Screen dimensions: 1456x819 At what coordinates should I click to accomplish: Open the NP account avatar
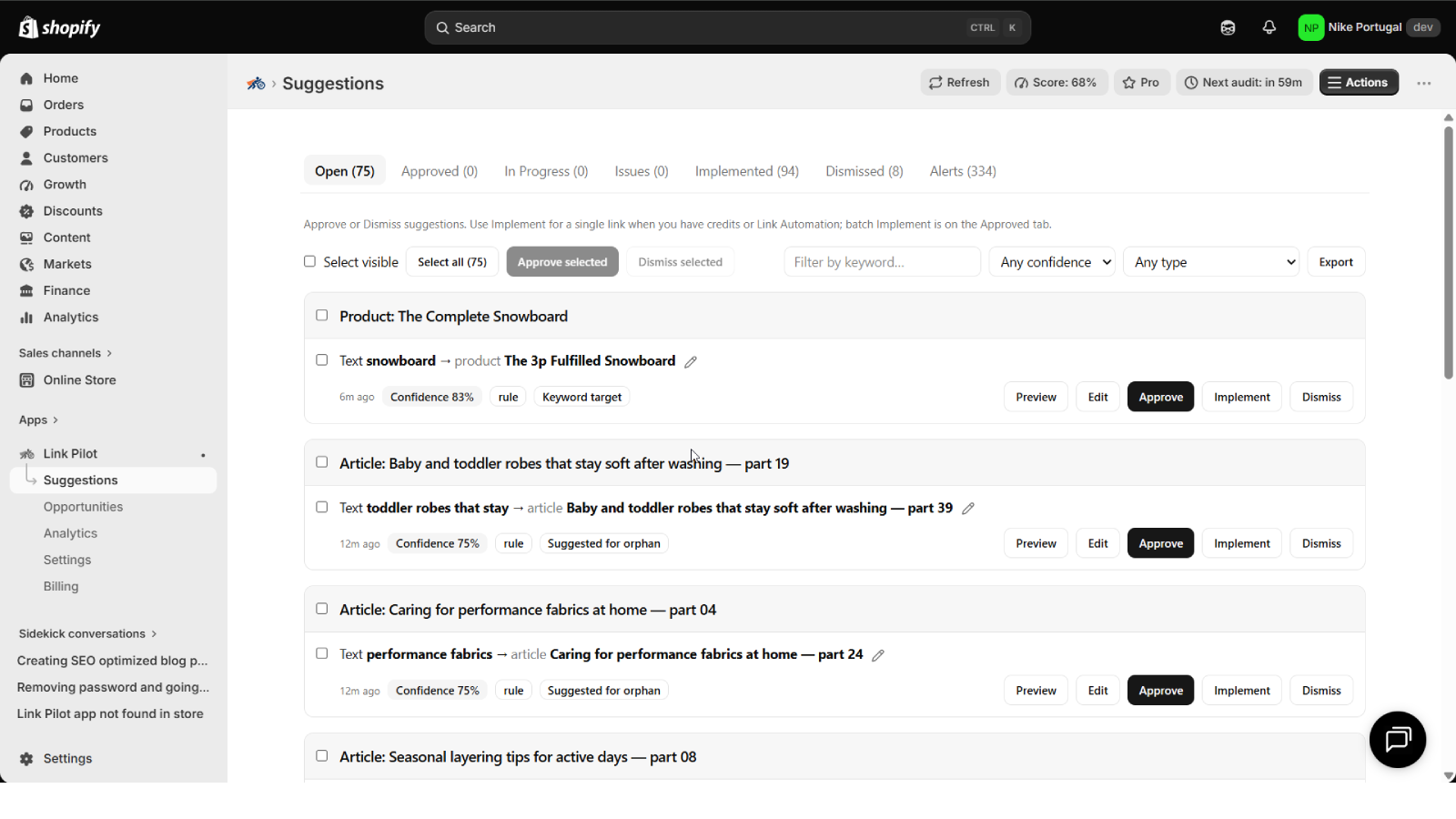[x=1310, y=27]
